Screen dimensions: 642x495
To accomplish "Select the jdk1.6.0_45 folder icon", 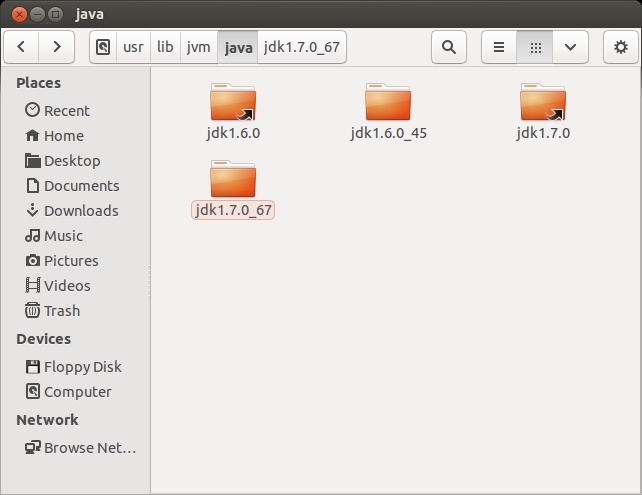I will point(388,102).
